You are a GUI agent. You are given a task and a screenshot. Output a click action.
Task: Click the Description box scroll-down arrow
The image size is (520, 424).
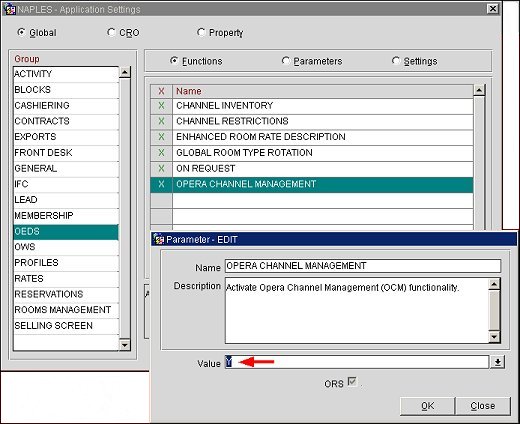tap(494, 337)
